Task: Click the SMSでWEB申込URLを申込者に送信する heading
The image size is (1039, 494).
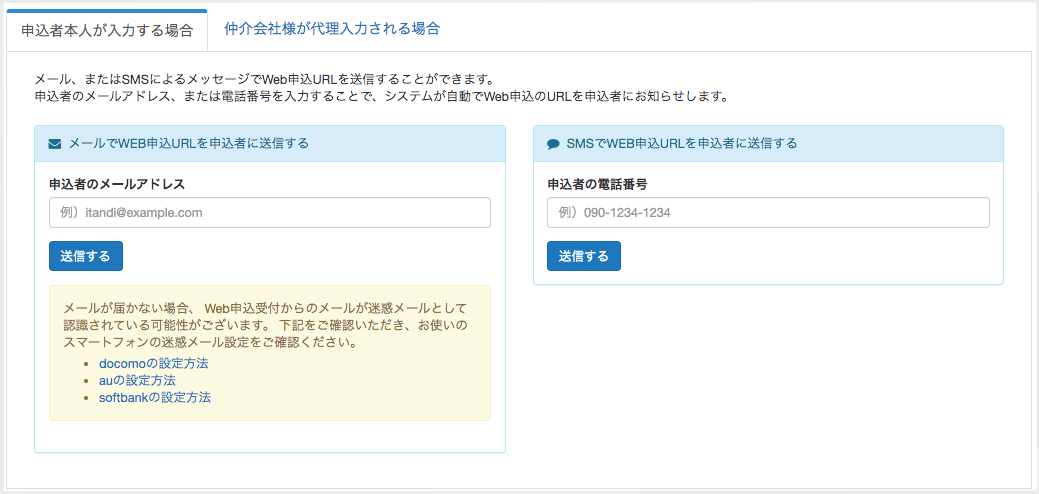Action: pos(682,144)
